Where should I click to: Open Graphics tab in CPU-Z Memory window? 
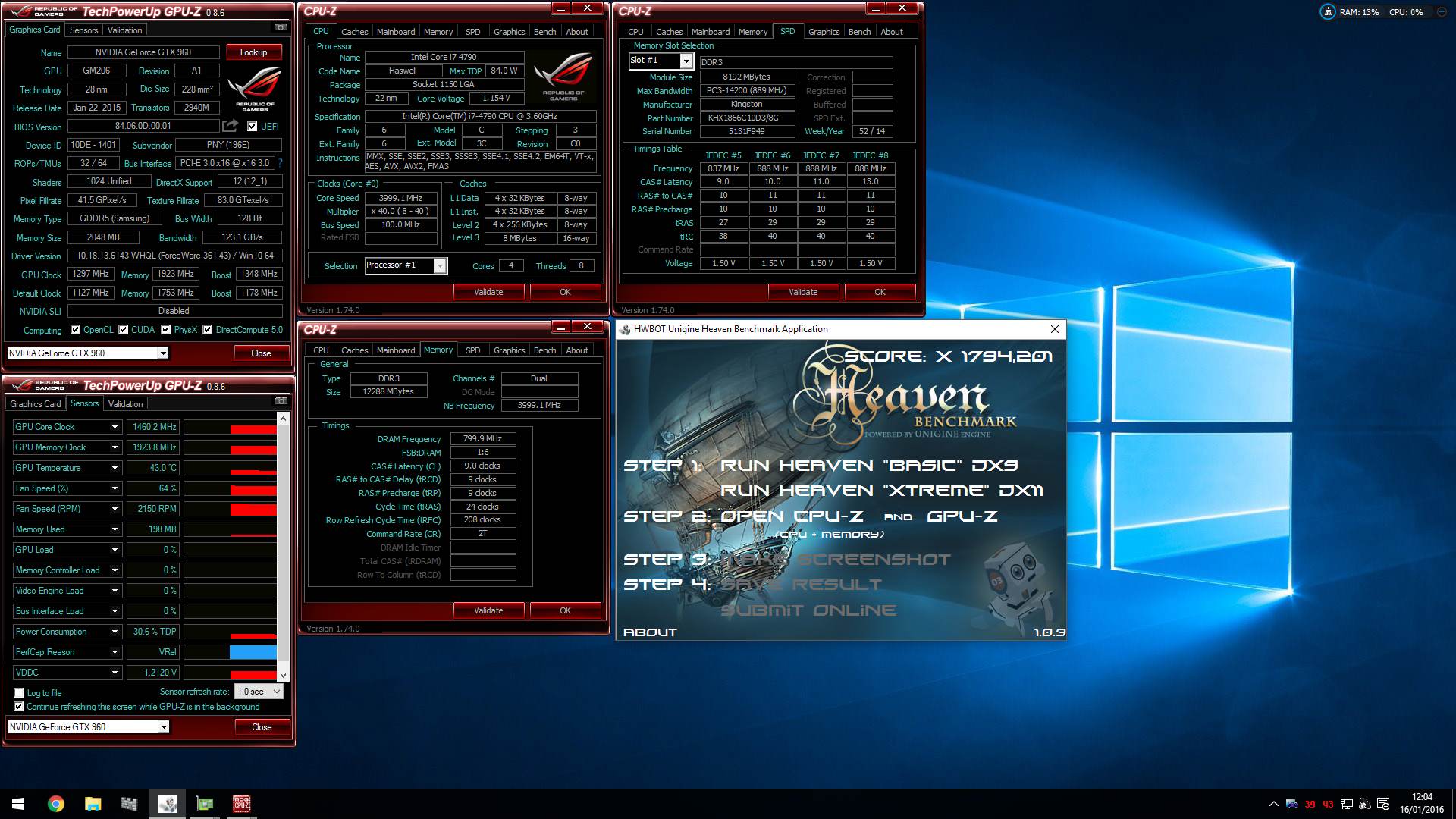tap(509, 350)
